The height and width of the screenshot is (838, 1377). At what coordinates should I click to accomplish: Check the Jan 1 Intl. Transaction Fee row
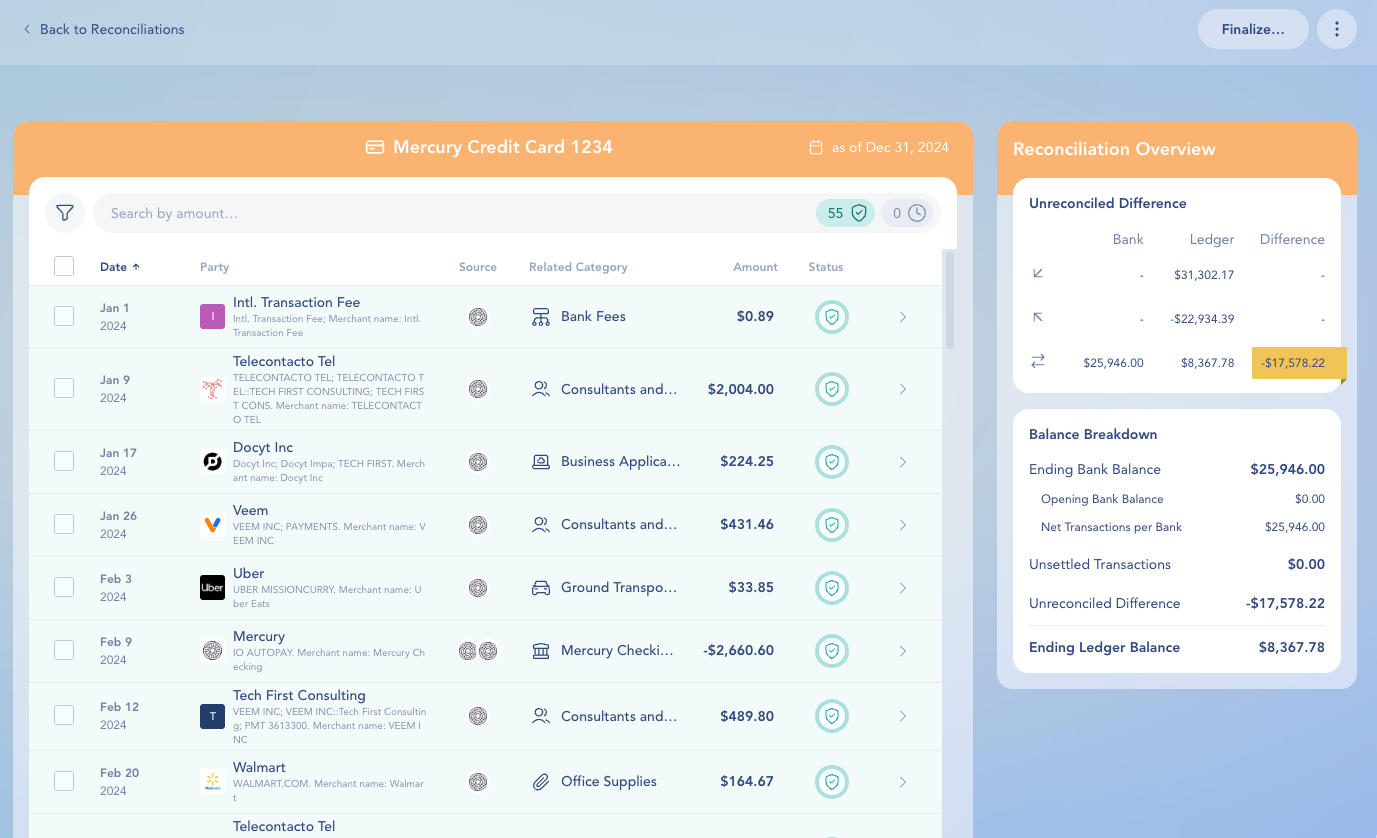(x=64, y=316)
